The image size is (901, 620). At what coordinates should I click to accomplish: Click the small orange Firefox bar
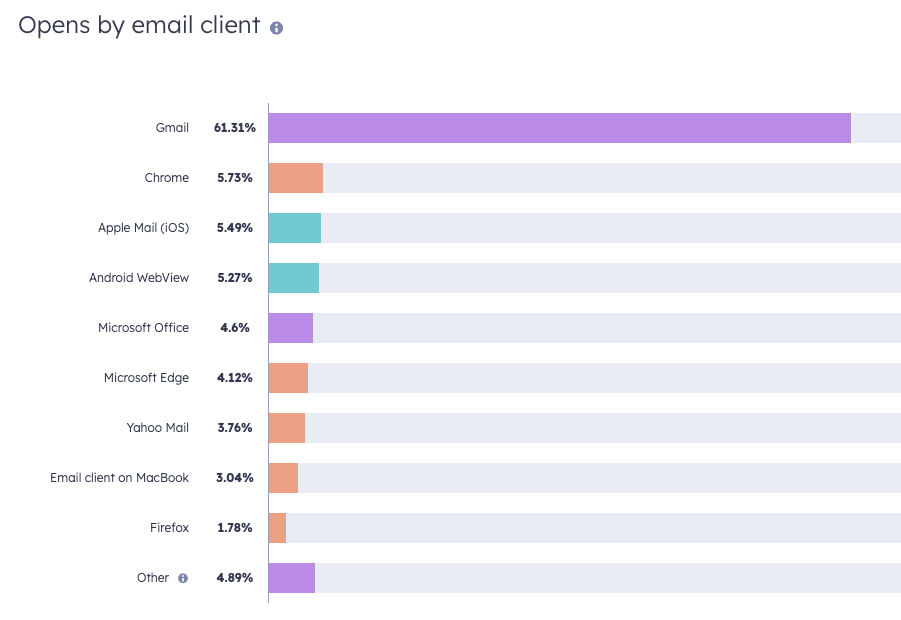tap(277, 528)
